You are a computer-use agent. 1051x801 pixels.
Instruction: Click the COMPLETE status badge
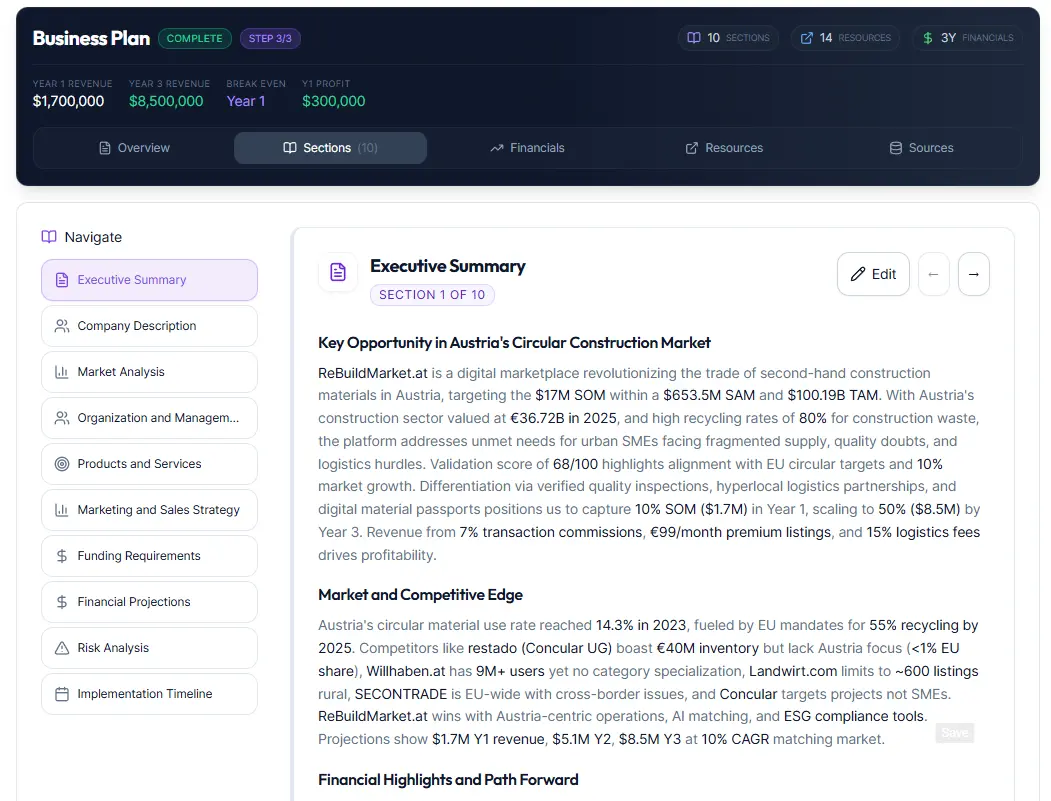194,38
